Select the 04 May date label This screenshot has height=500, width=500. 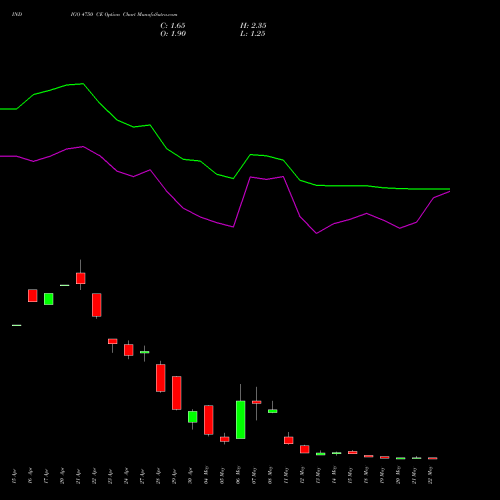pos(206,475)
